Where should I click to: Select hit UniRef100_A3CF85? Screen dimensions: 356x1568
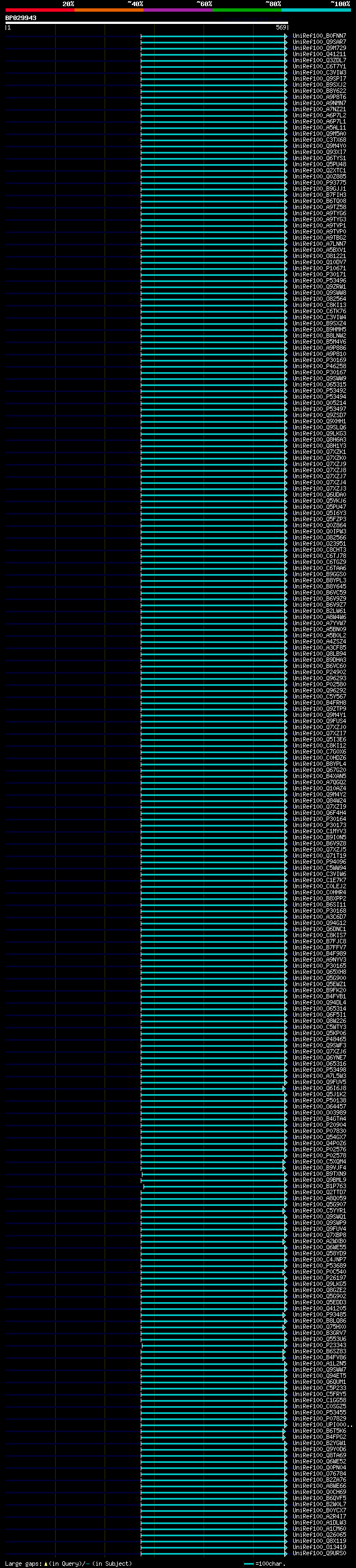[319, 647]
